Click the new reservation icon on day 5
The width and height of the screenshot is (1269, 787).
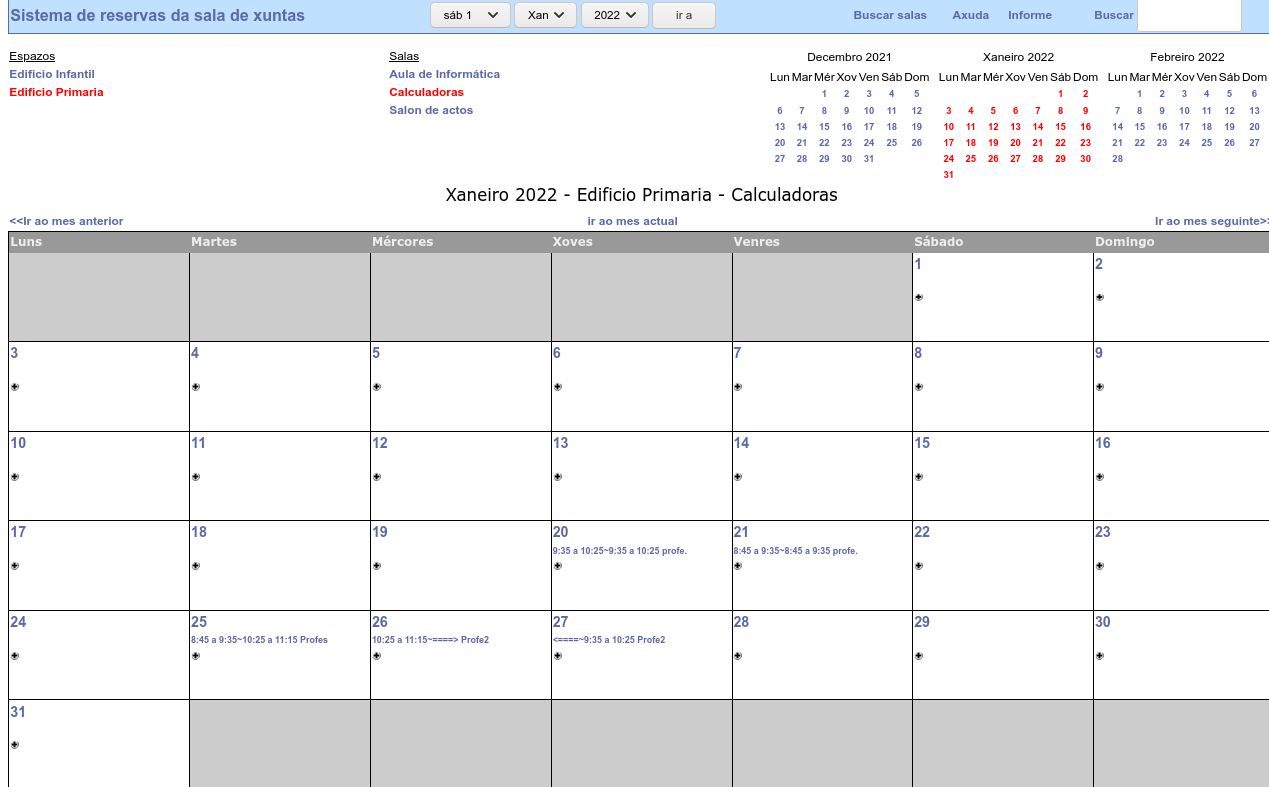pyautogui.click(x=376, y=387)
